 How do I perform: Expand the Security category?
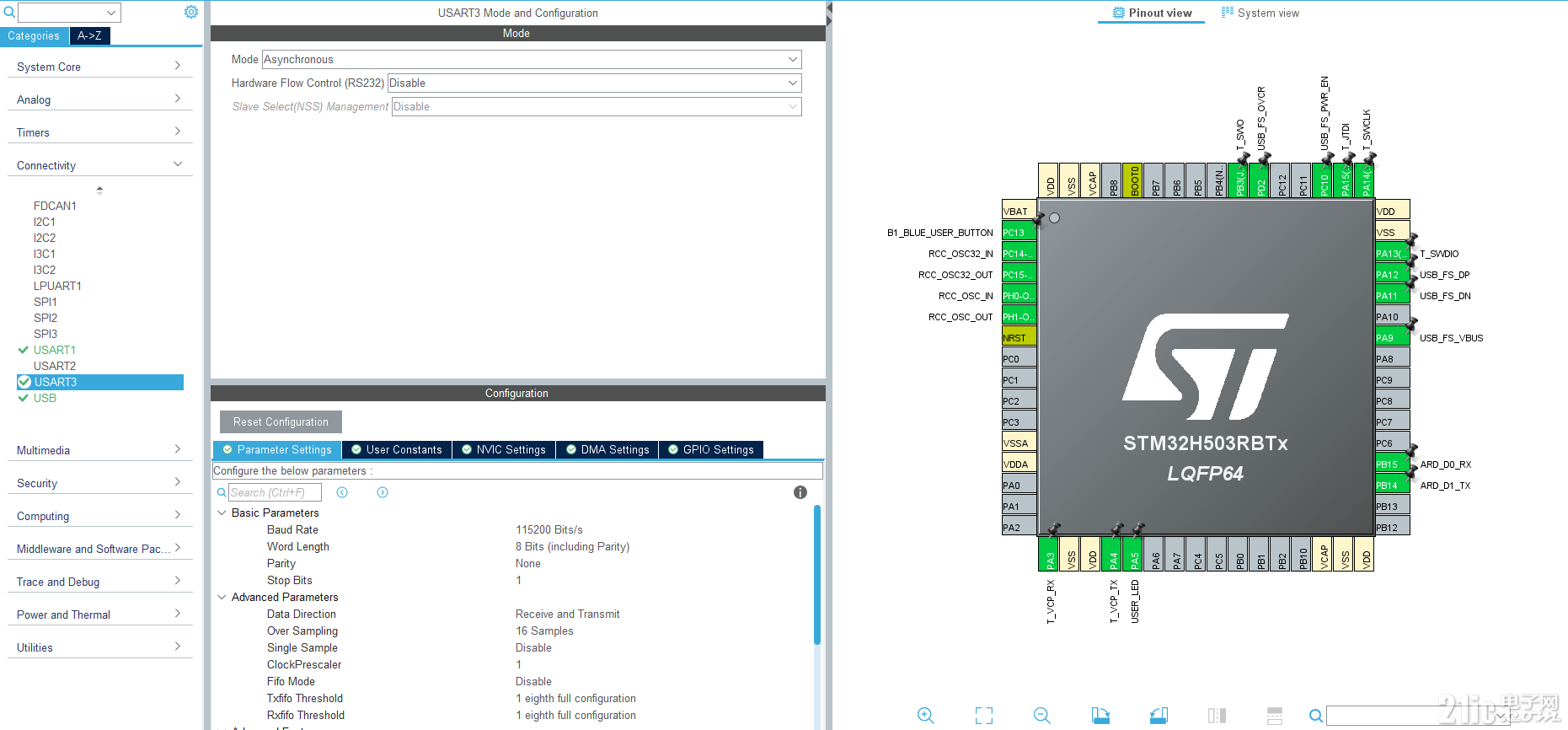coord(99,483)
